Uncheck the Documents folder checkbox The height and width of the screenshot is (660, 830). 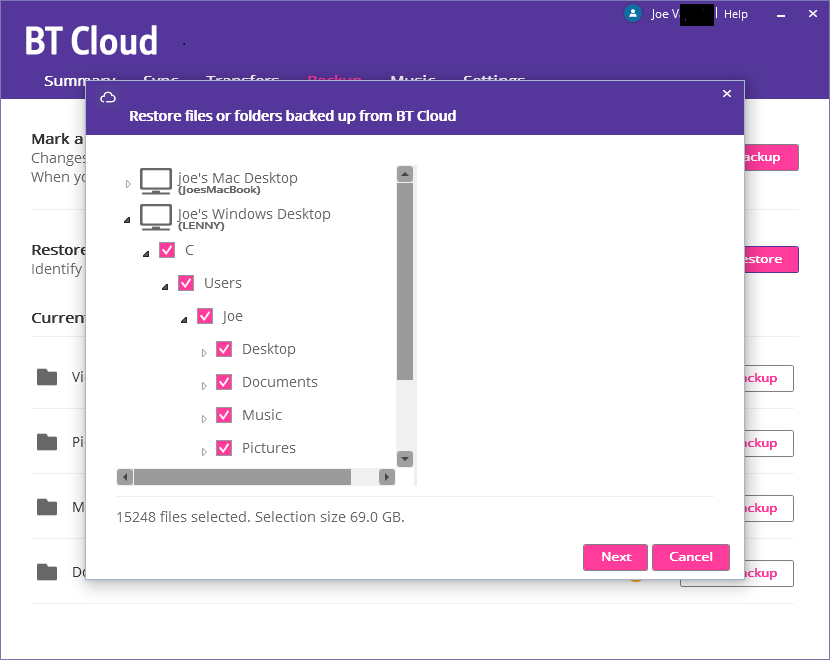(x=224, y=382)
